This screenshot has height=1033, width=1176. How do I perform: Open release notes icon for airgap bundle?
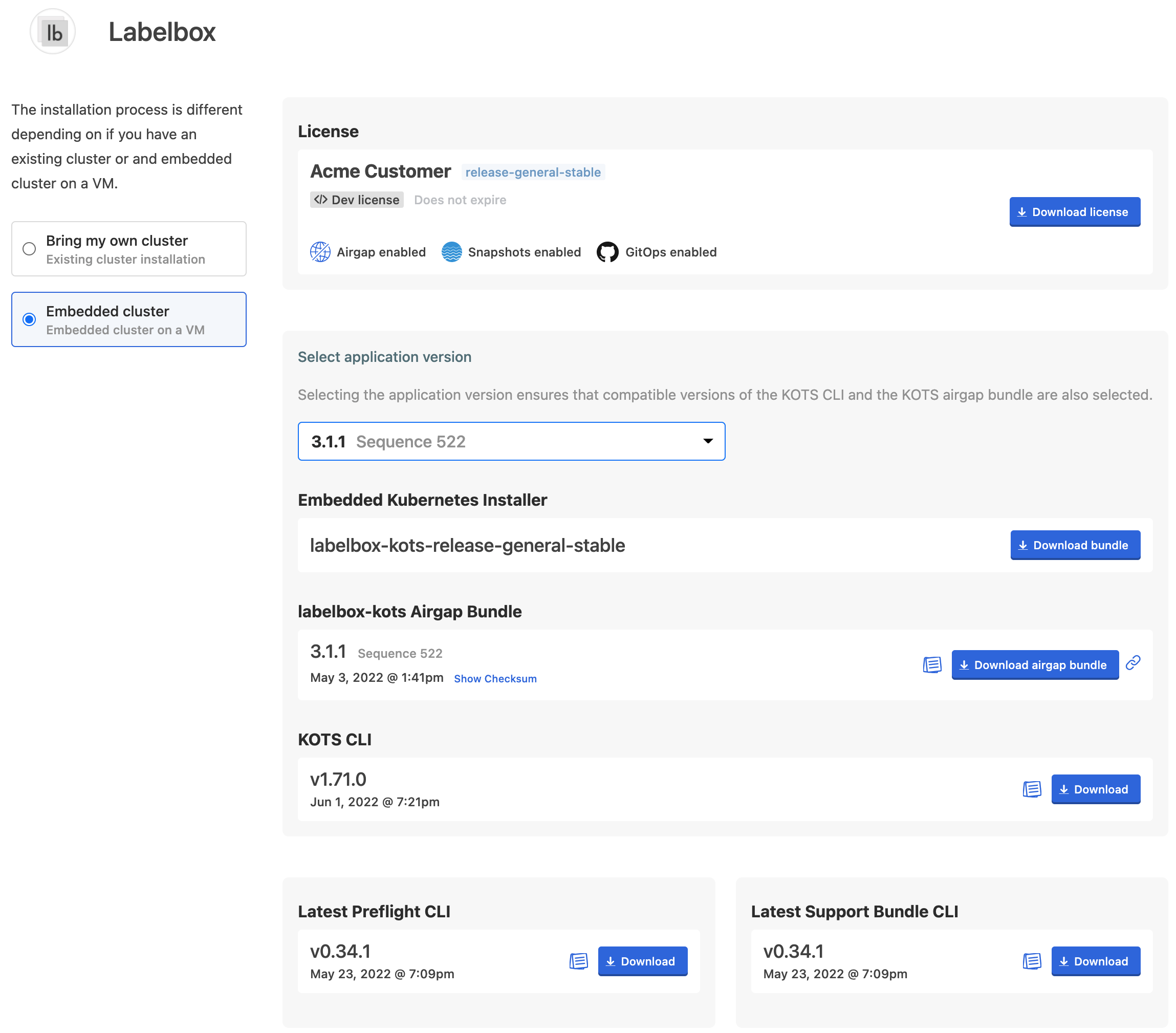[x=932, y=664]
